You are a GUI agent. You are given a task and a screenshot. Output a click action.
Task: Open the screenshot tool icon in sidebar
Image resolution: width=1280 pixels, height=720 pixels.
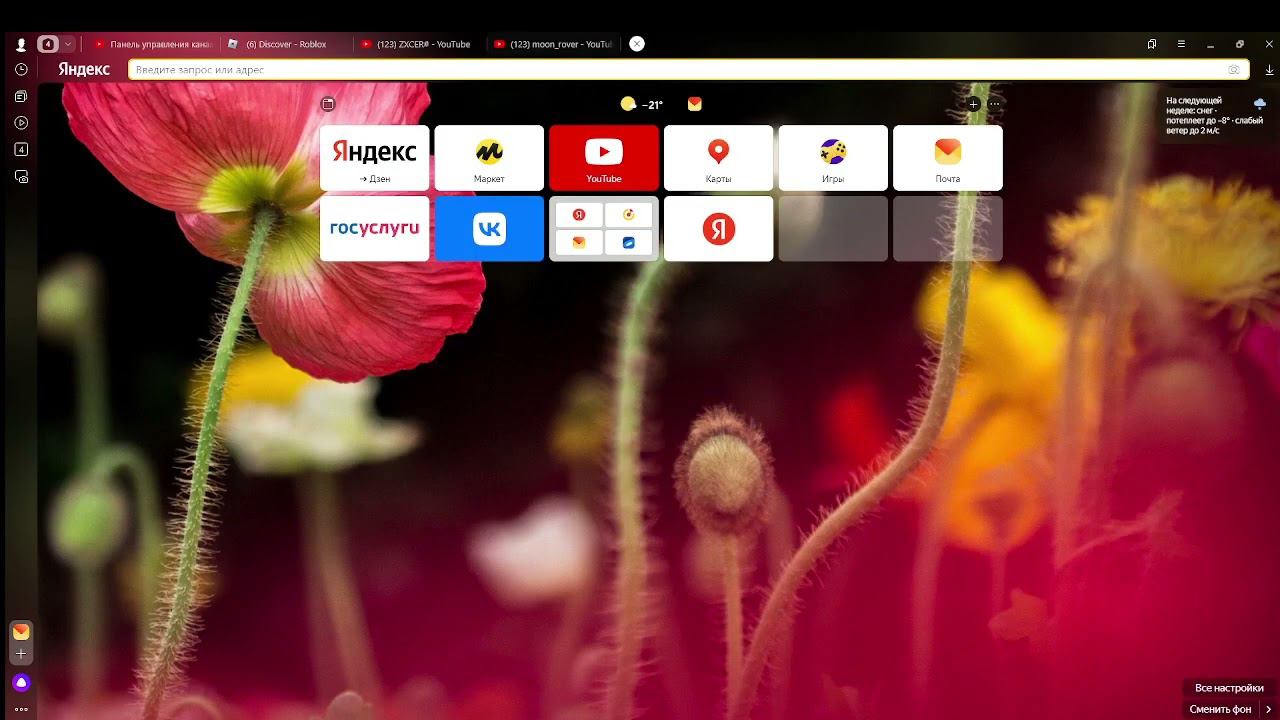click(x=21, y=177)
